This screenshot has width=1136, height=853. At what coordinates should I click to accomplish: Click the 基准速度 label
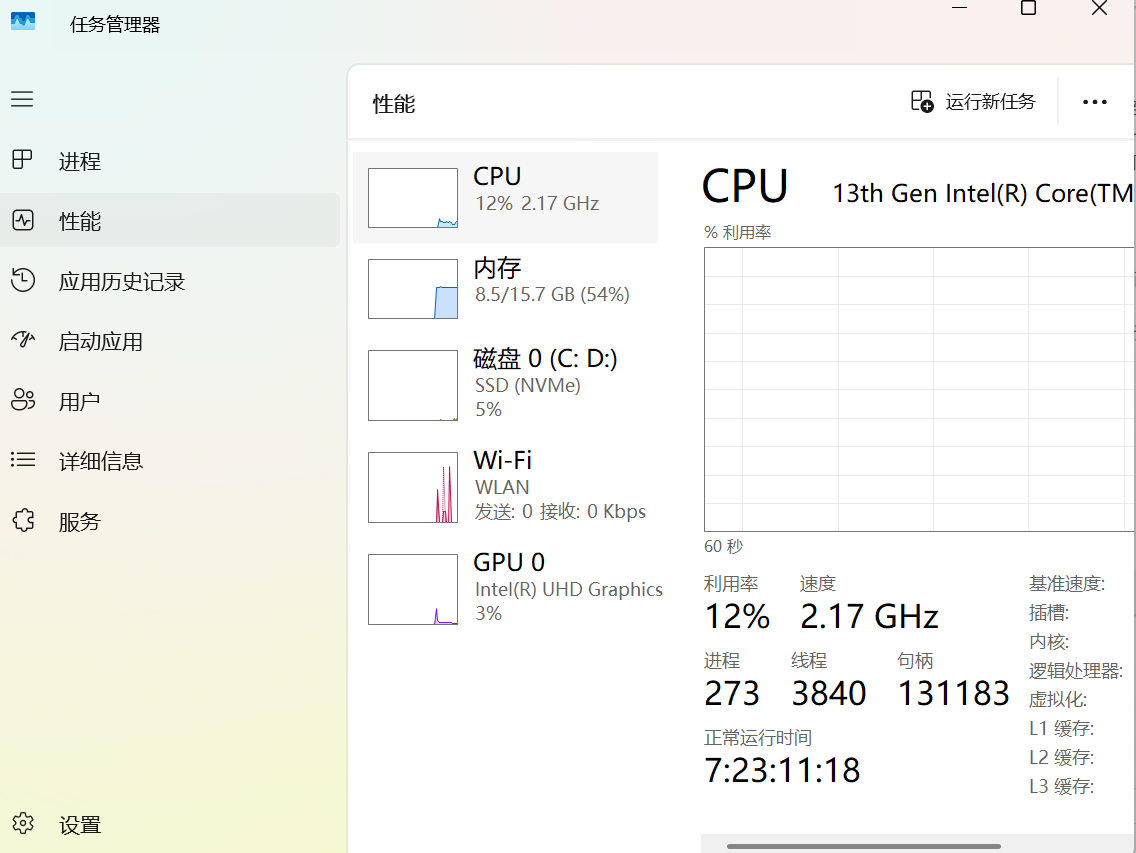coord(1066,584)
